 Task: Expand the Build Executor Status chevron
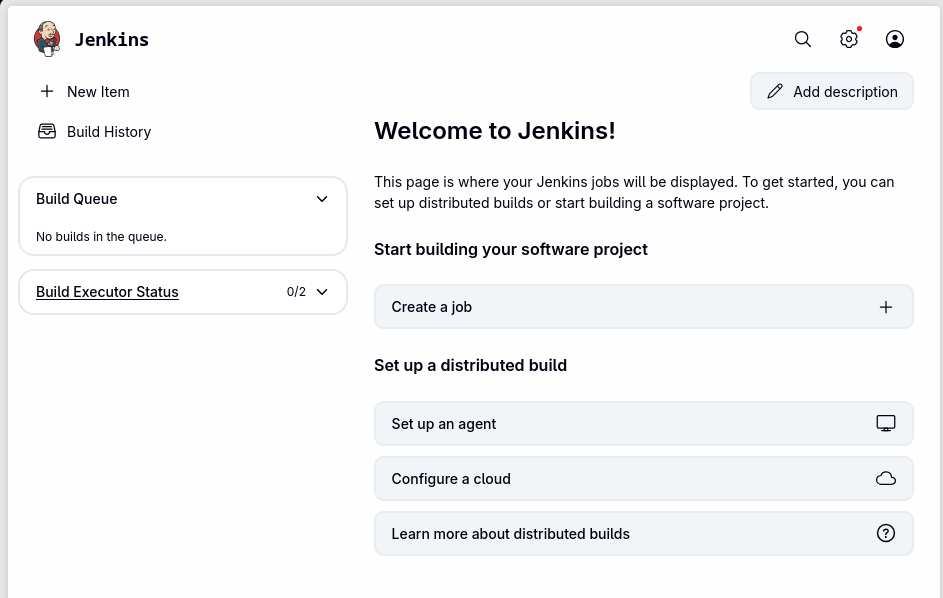coord(322,292)
